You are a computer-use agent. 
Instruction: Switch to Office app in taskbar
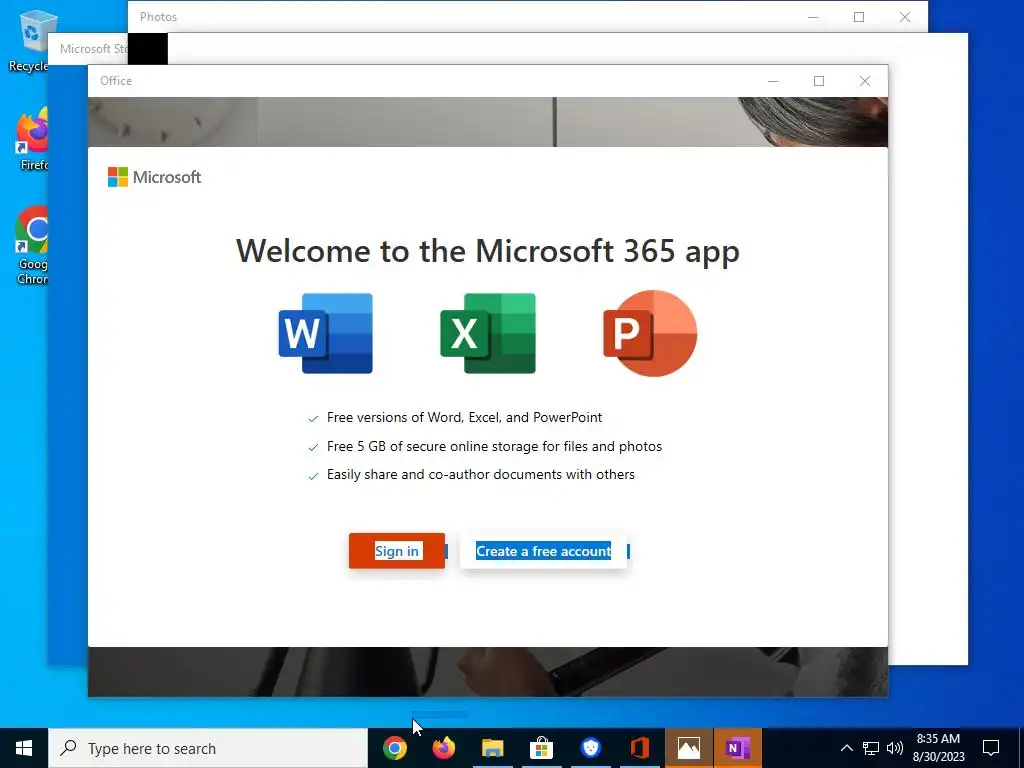639,748
